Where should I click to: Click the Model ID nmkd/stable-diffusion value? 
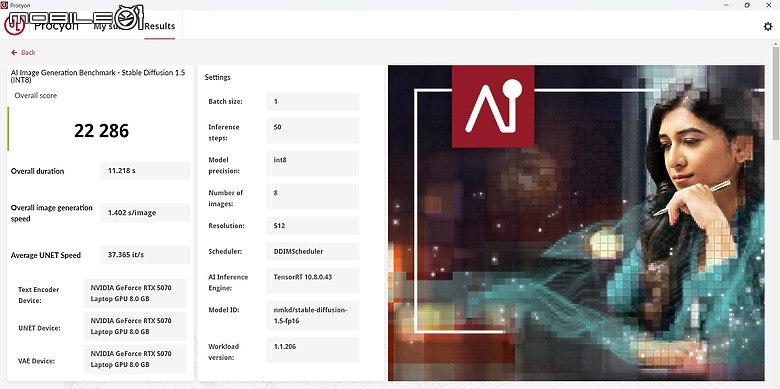tap(312, 315)
